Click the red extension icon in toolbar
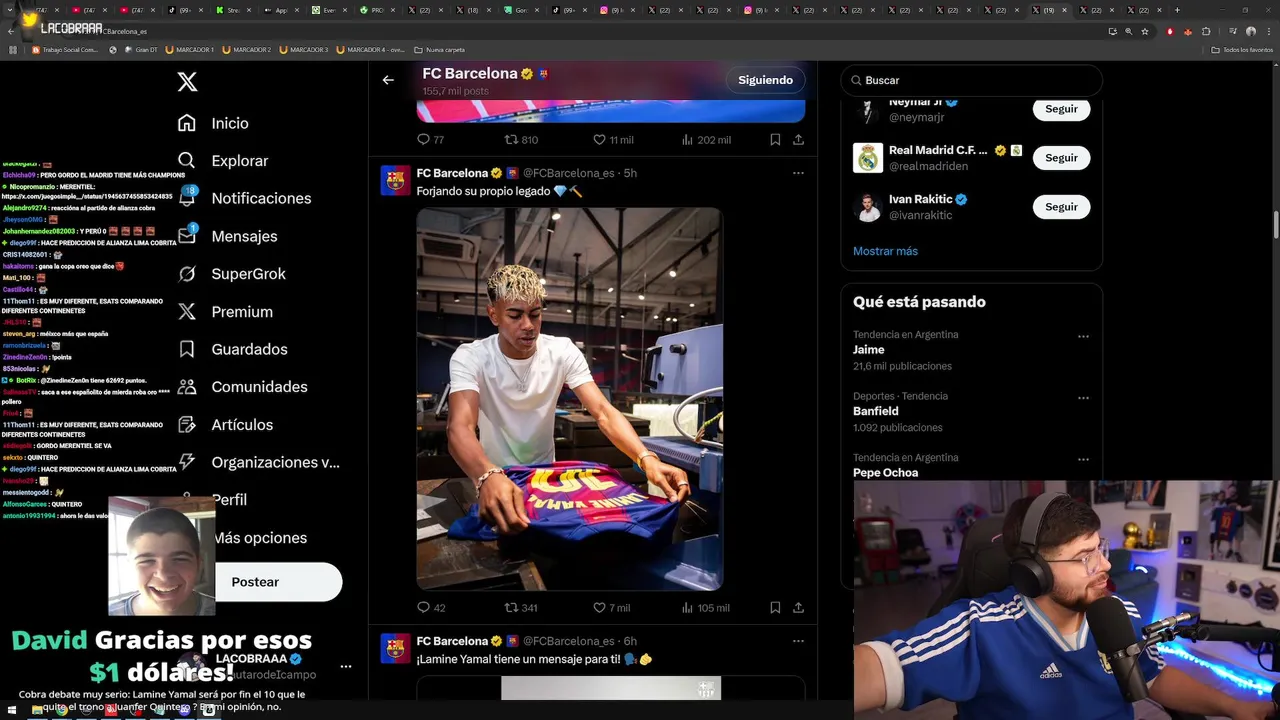Viewport: 1280px width, 720px height. click(1171, 31)
